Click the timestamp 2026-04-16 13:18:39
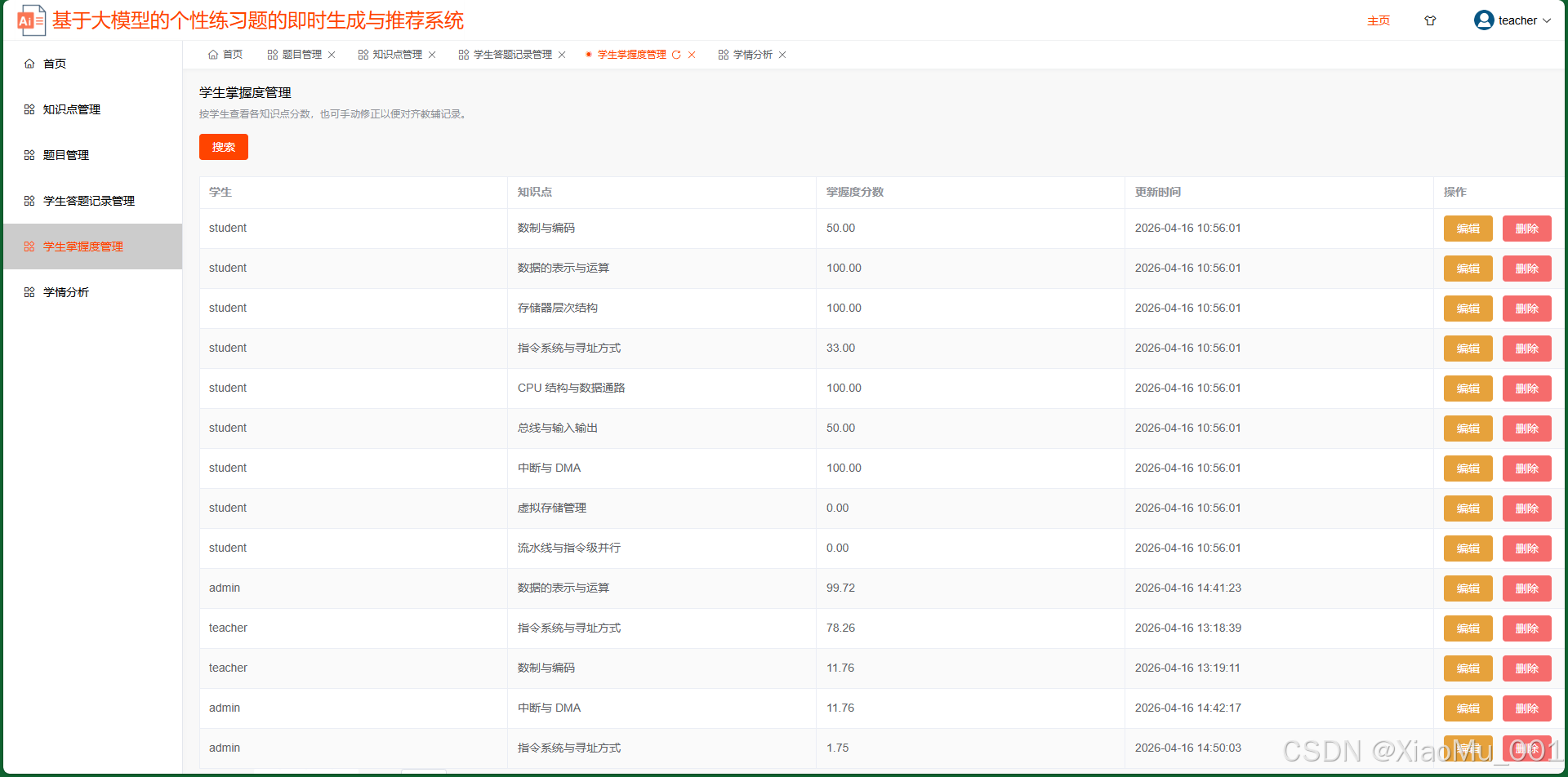1568x777 pixels. click(x=1188, y=628)
